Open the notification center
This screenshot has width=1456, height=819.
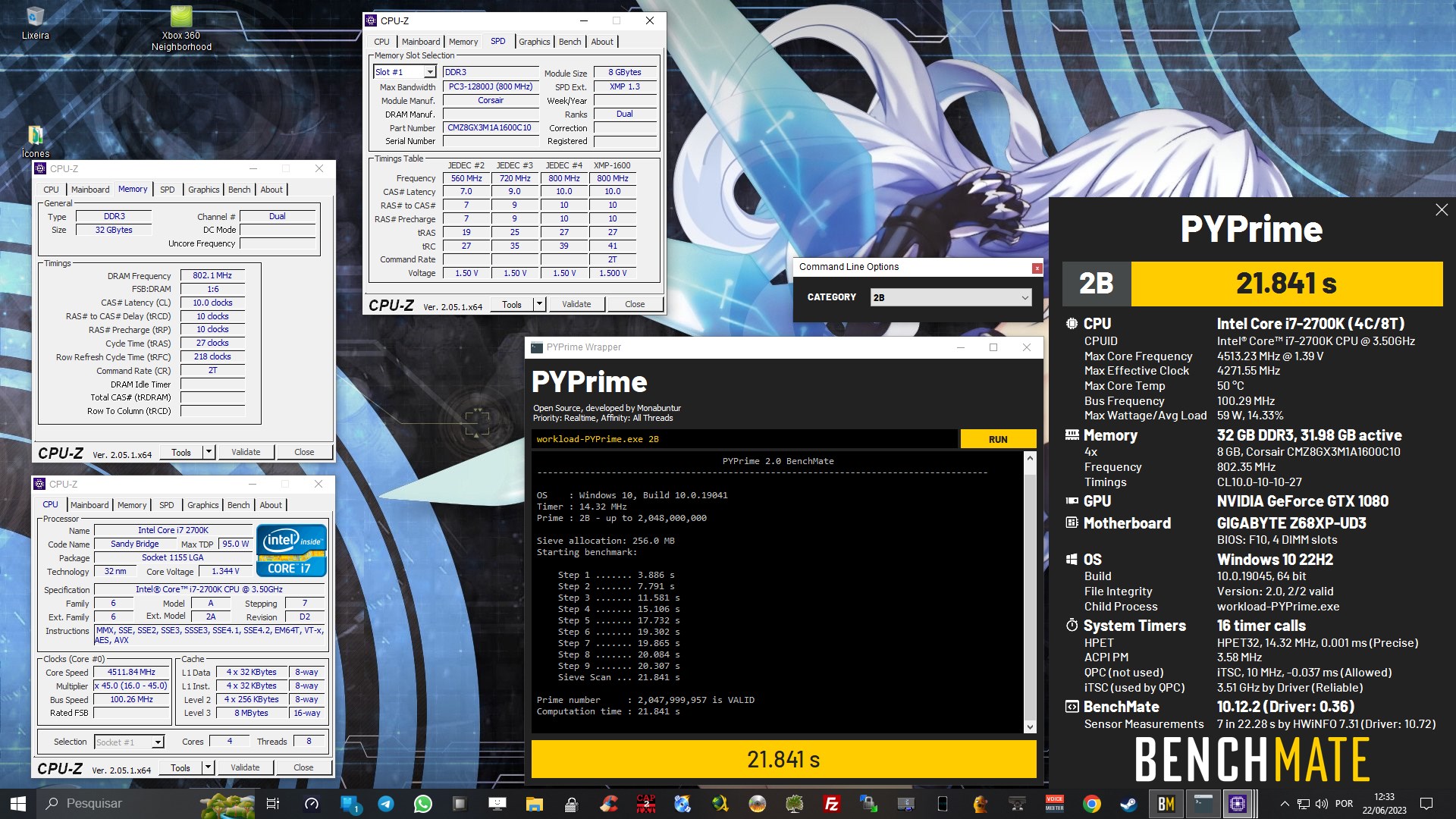1426,803
